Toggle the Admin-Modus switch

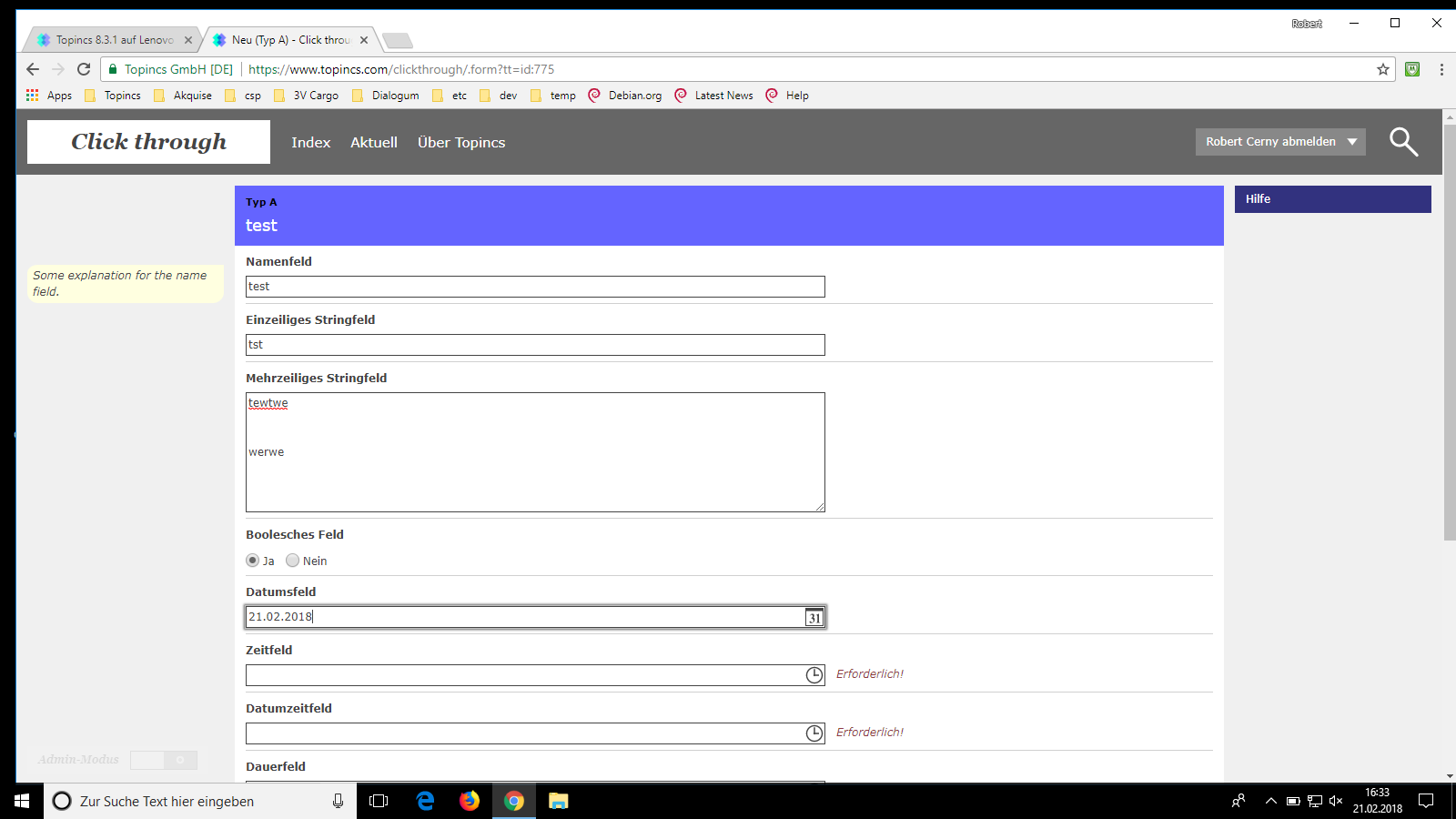click(164, 760)
